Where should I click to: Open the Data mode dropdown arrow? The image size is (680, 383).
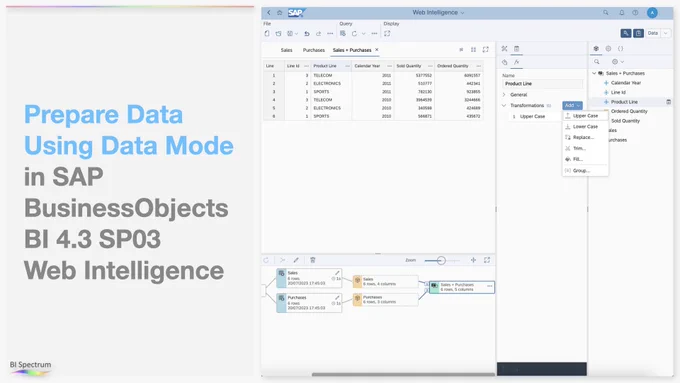(666, 33)
